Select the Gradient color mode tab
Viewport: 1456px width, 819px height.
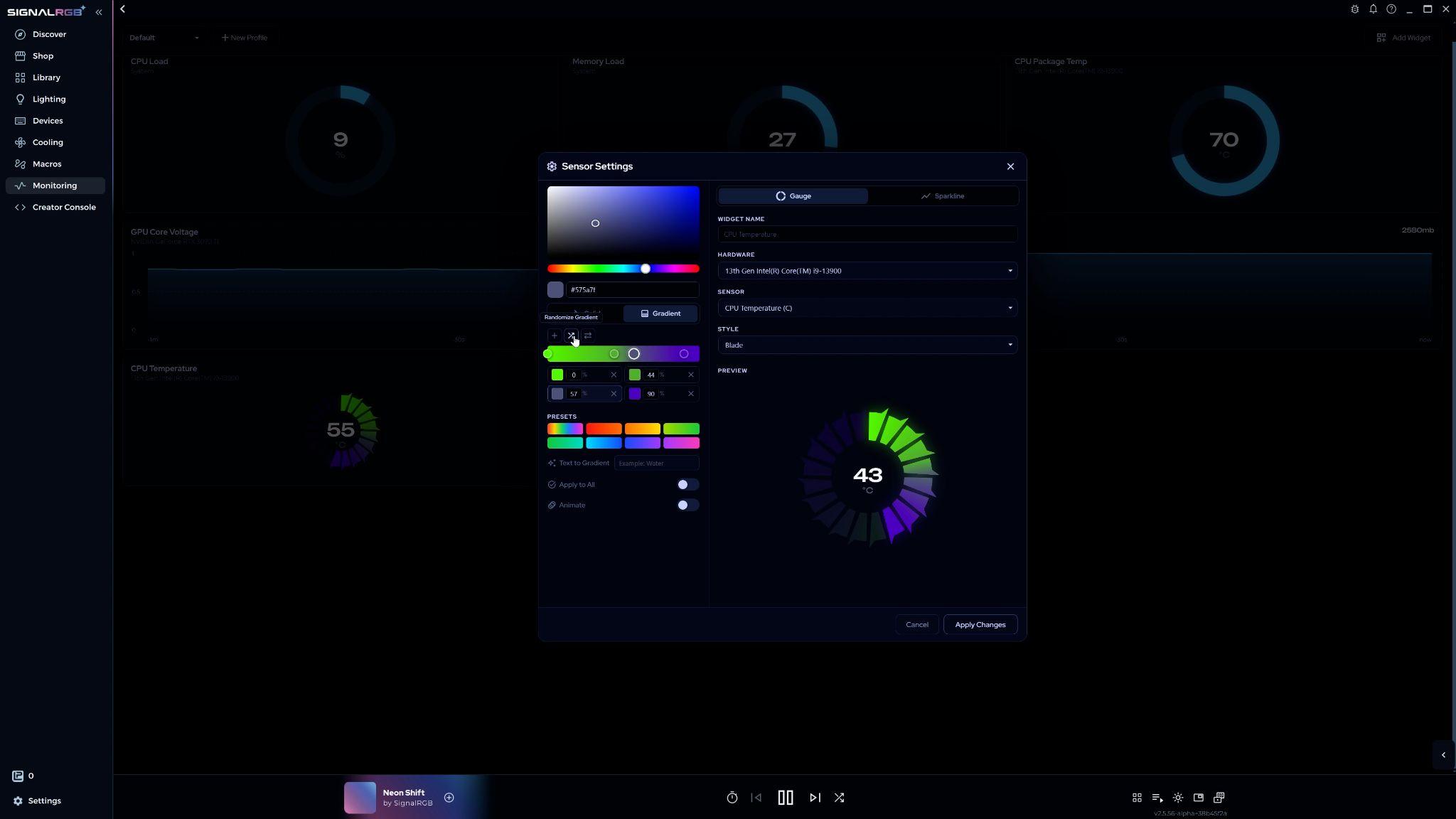coord(660,314)
